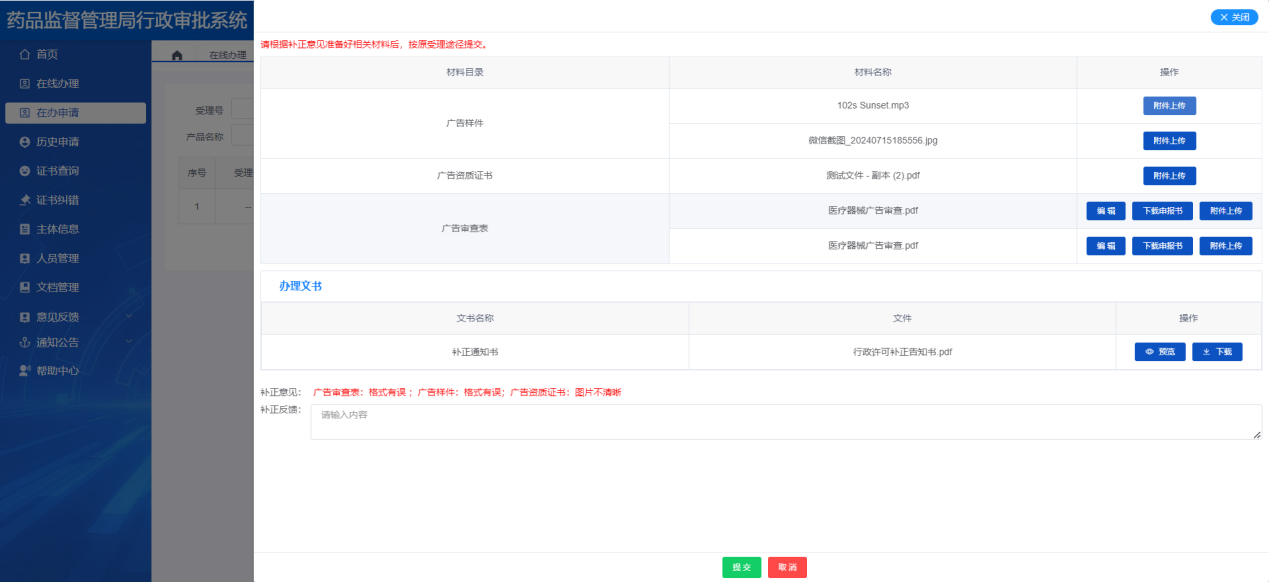Edit the first 医疗器械广告审查.pdf row

tap(1106, 211)
